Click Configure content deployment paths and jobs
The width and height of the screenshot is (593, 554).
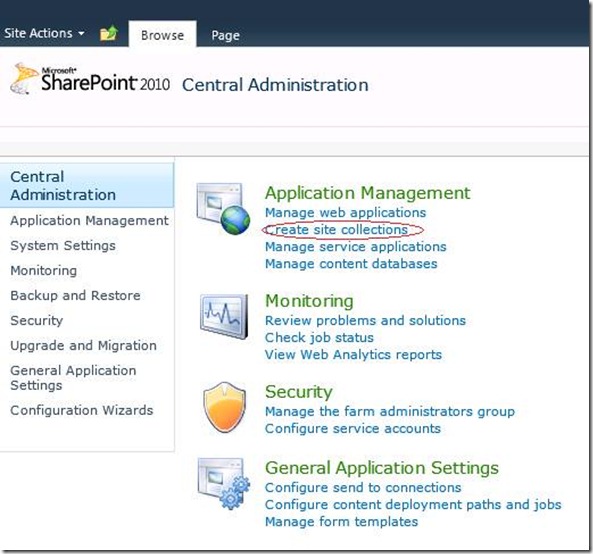(413, 504)
